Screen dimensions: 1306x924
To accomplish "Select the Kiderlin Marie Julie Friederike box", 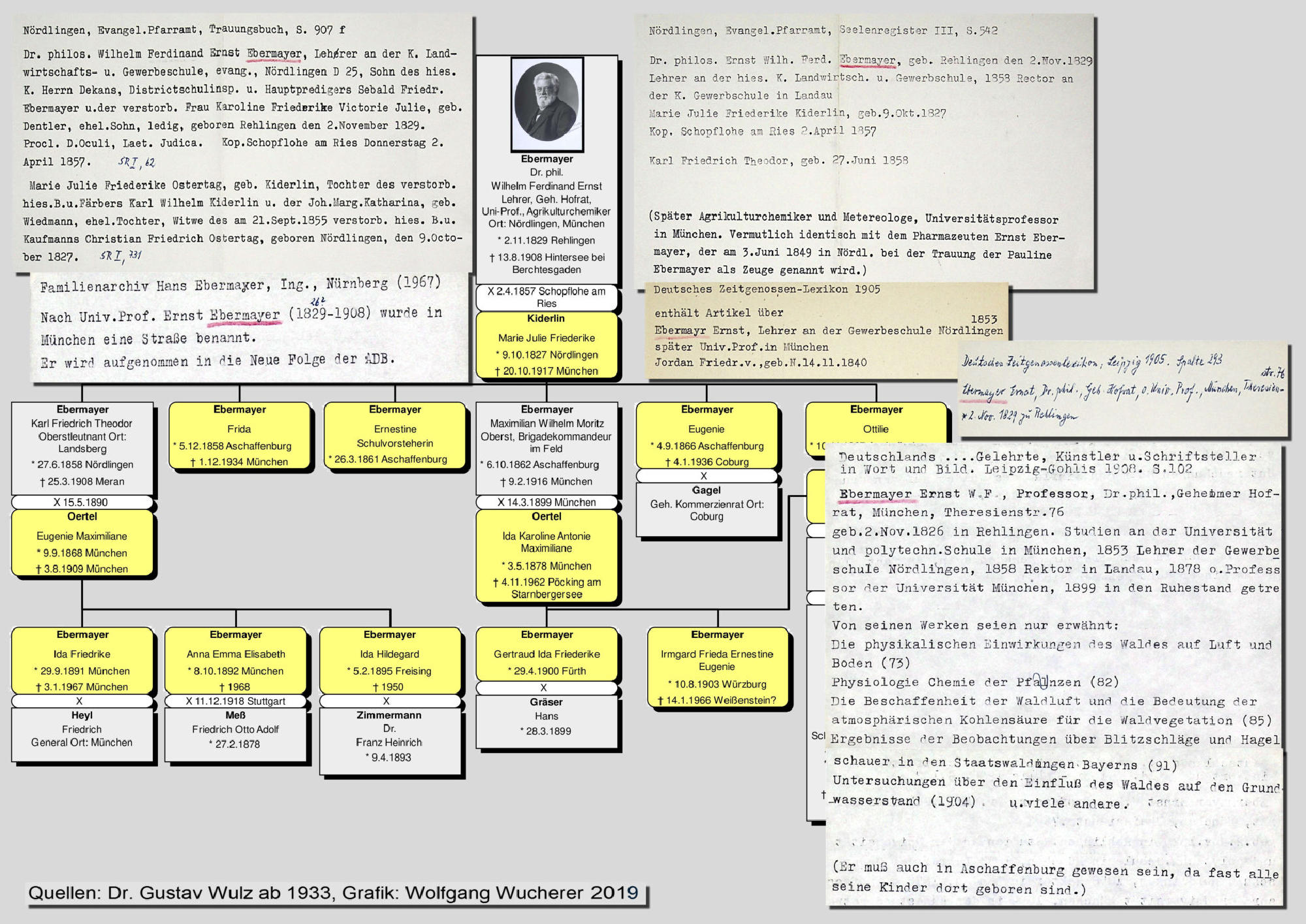I will [547, 345].
